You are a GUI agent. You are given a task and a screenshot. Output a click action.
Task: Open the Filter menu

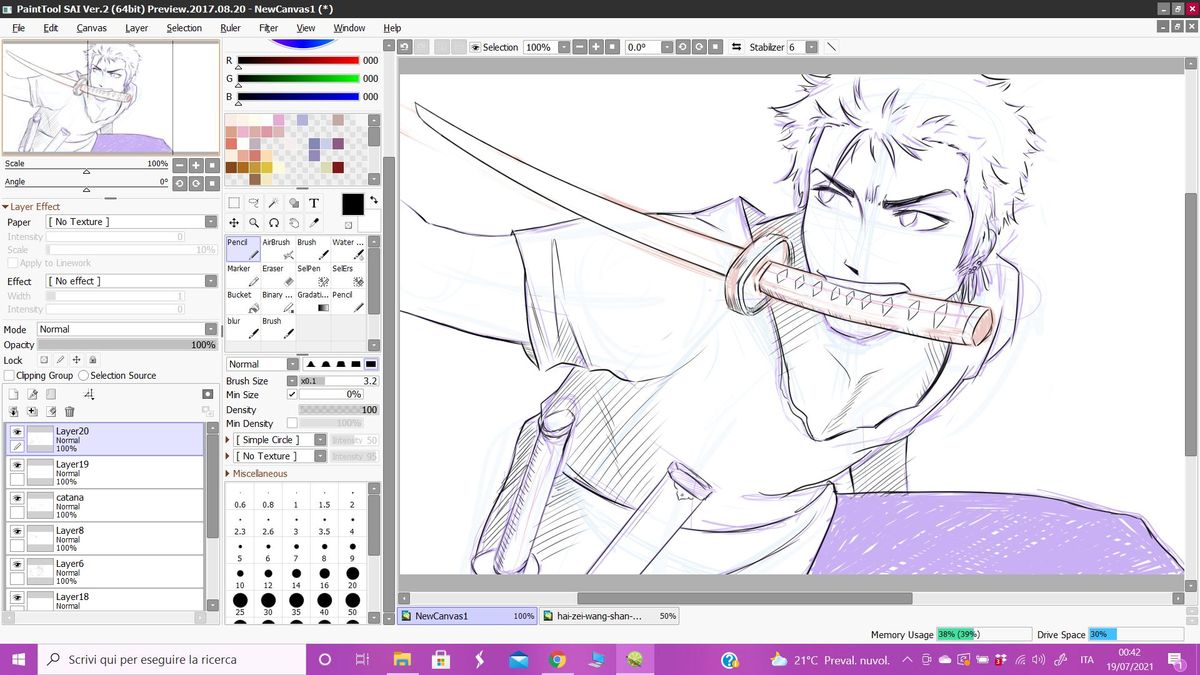click(268, 28)
